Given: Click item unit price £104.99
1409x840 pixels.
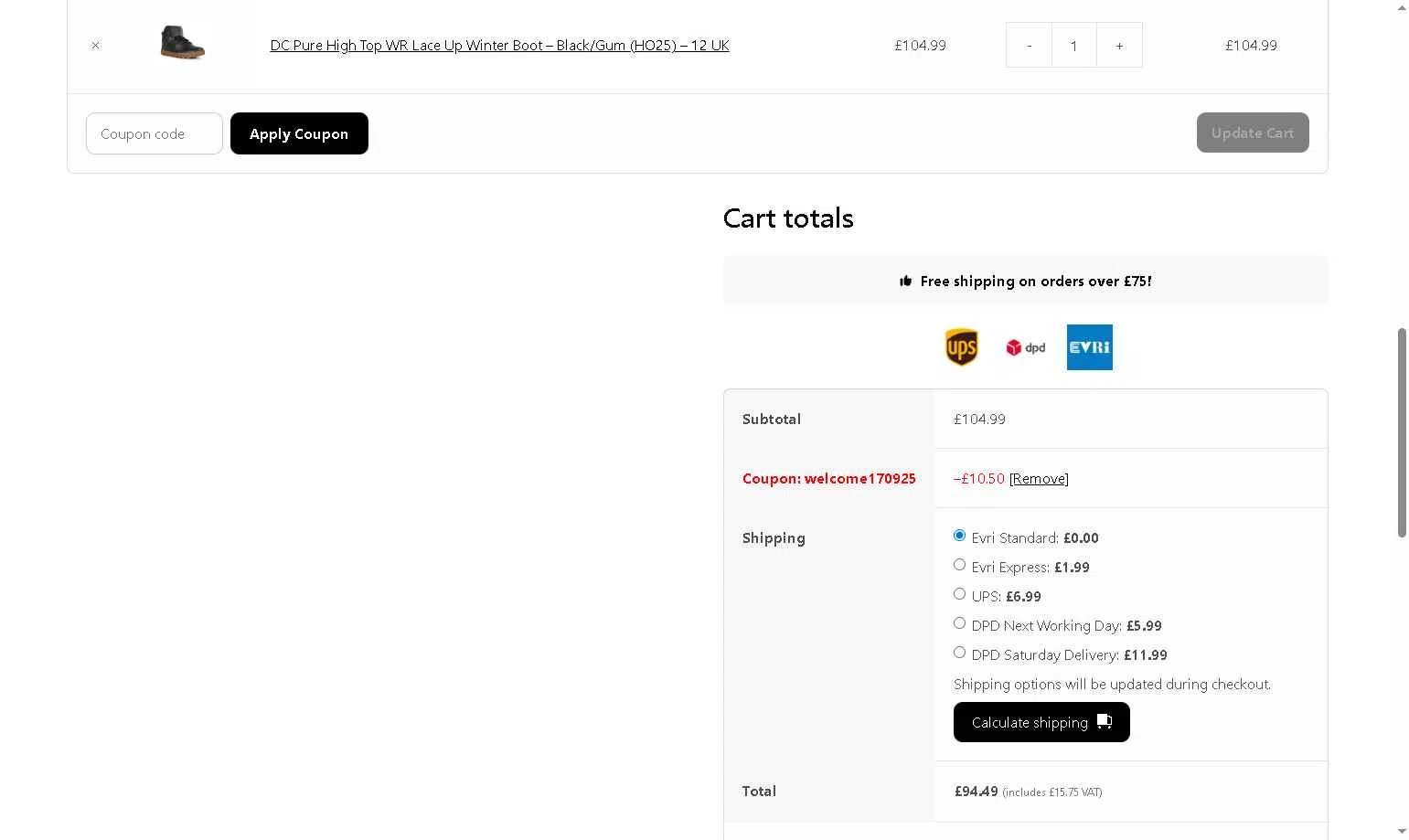Looking at the screenshot, I should pos(920,45).
